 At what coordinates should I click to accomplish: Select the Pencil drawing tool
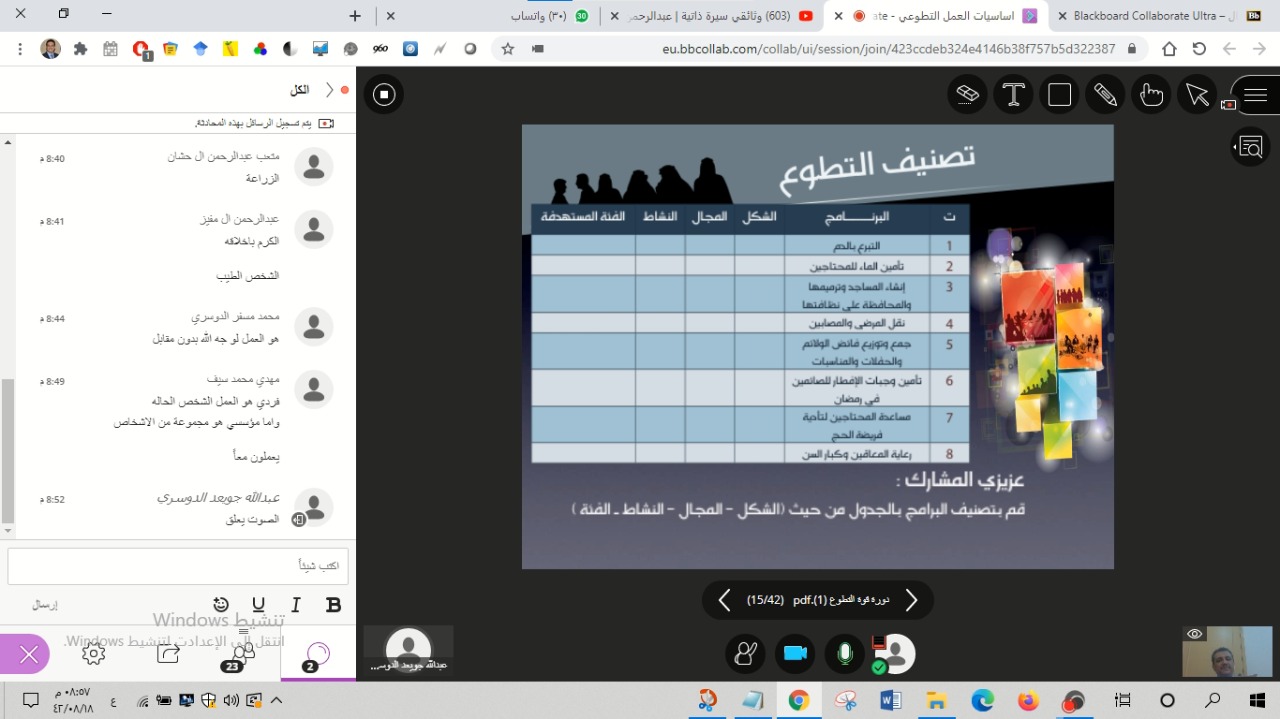tap(1105, 94)
